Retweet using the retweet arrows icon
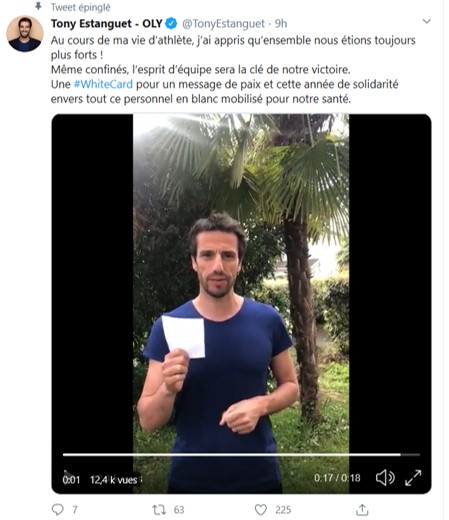 (159, 510)
